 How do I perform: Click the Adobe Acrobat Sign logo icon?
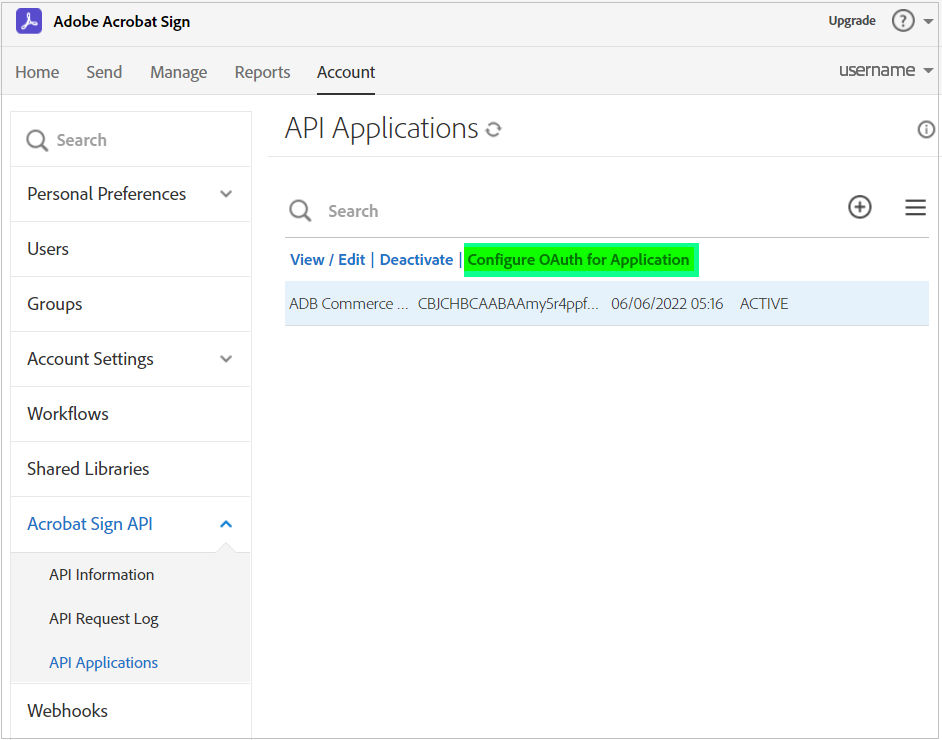[29, 21]
